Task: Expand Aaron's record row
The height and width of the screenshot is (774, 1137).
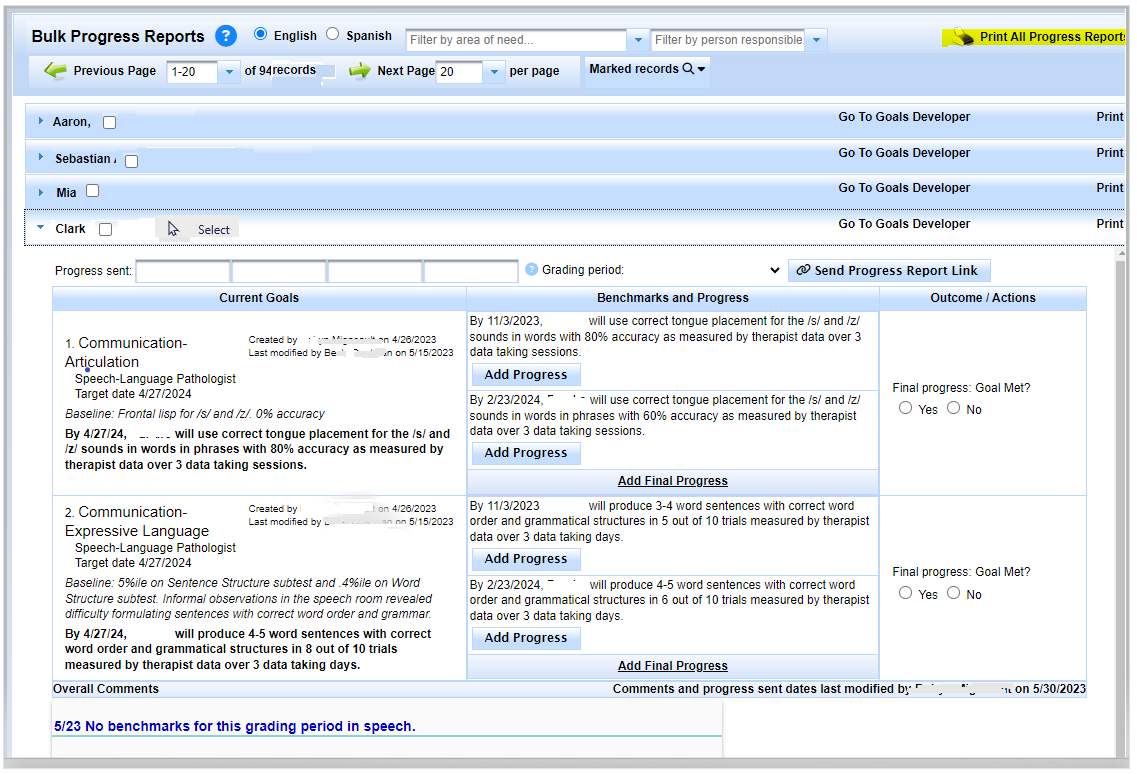Action: click(x=41, y=120)
